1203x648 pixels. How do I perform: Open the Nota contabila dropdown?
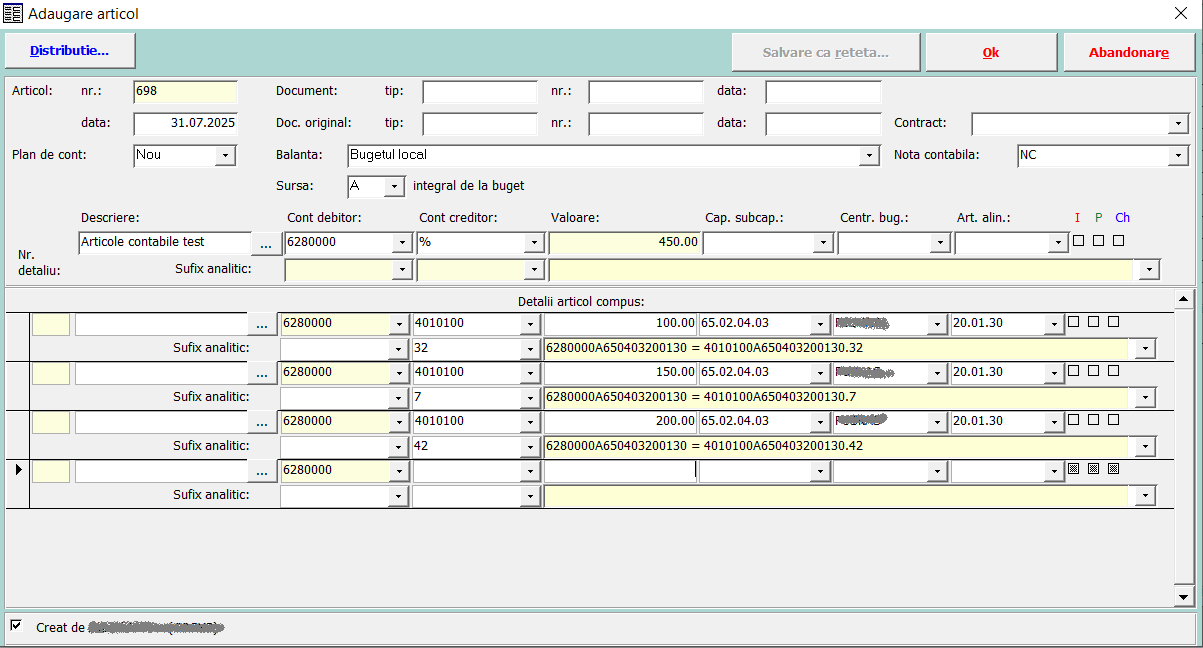tap(1178, 156)
